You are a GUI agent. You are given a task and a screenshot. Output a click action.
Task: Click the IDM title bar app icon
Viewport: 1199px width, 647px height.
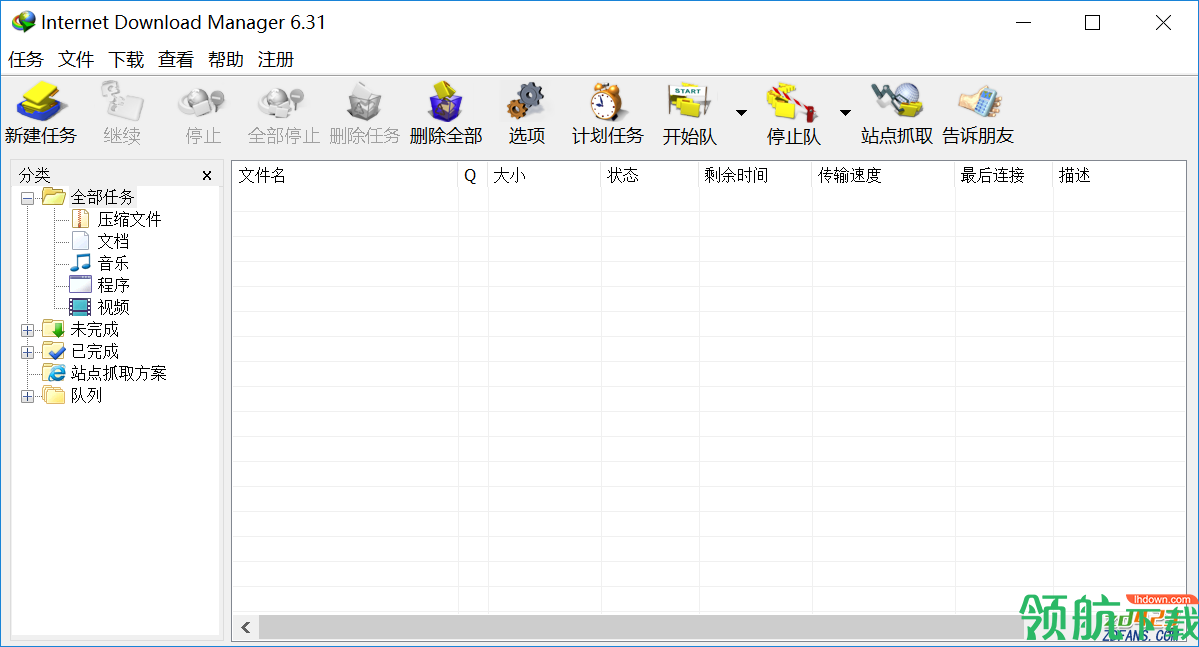24,21
